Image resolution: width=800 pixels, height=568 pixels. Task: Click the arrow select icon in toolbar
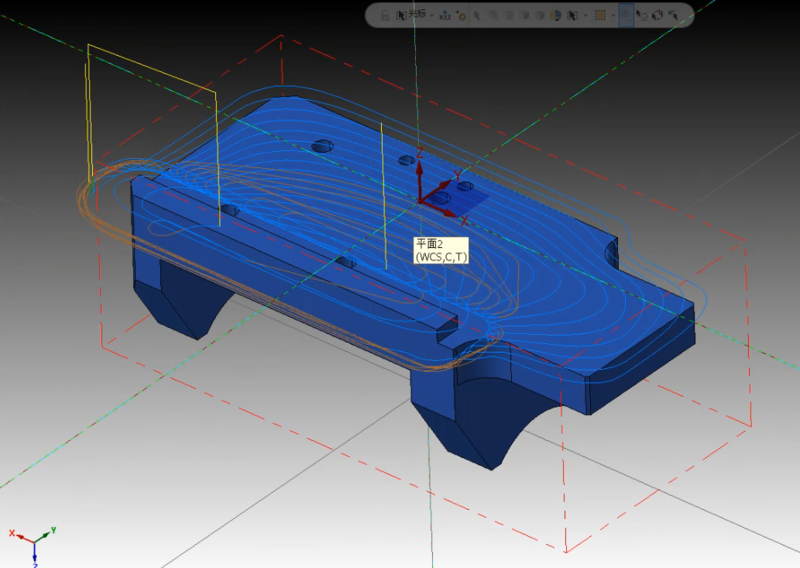477,15
